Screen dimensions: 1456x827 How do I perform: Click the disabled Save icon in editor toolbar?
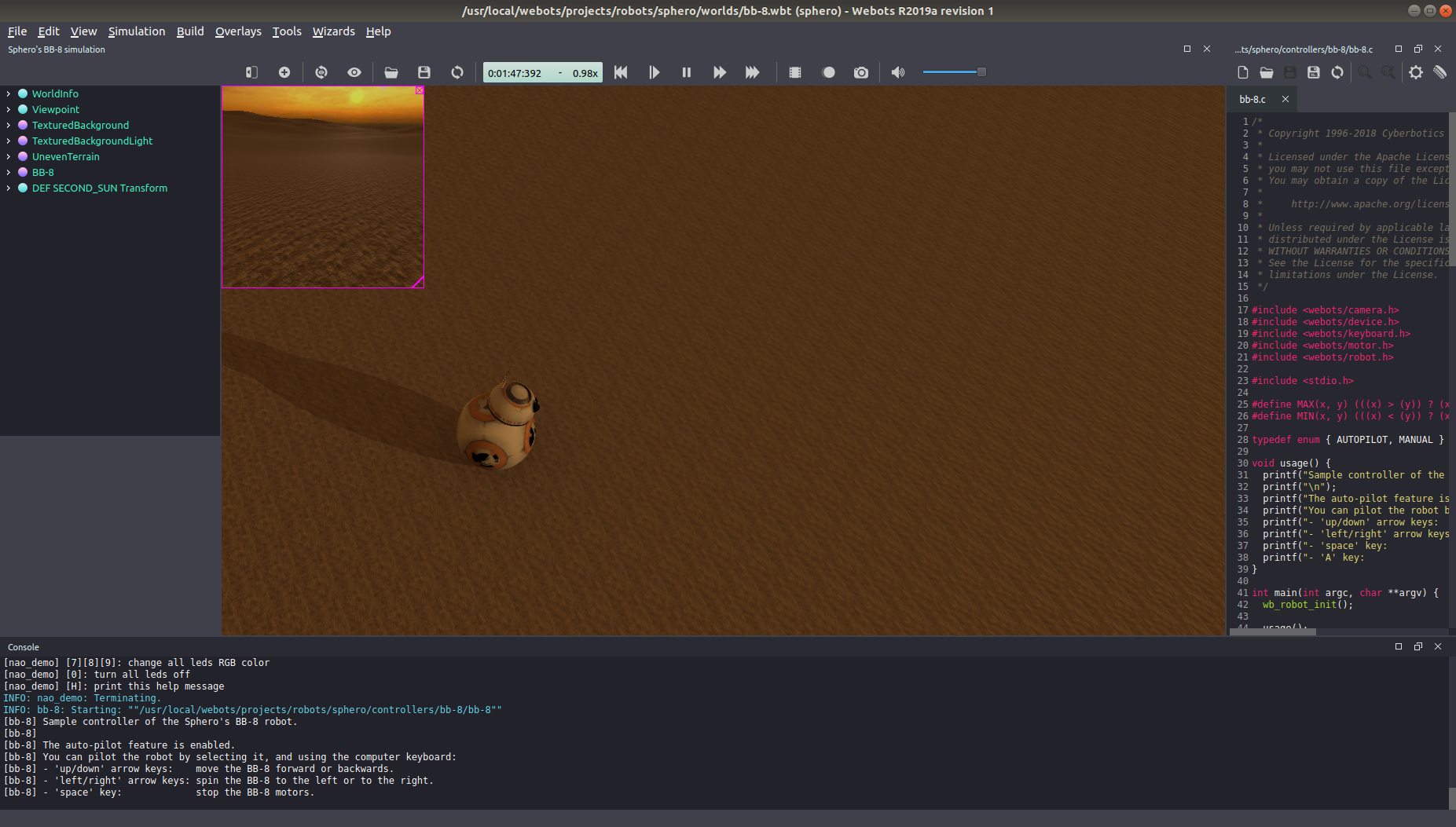click(x=1290, y=72)
